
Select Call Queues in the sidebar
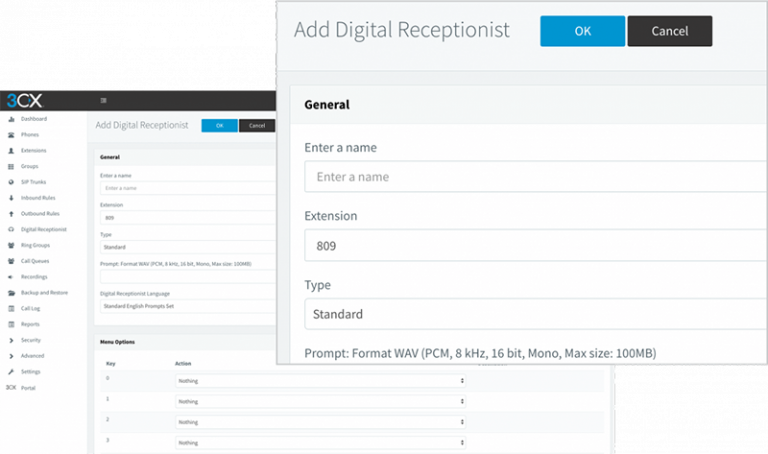click(x=35, y=261)
